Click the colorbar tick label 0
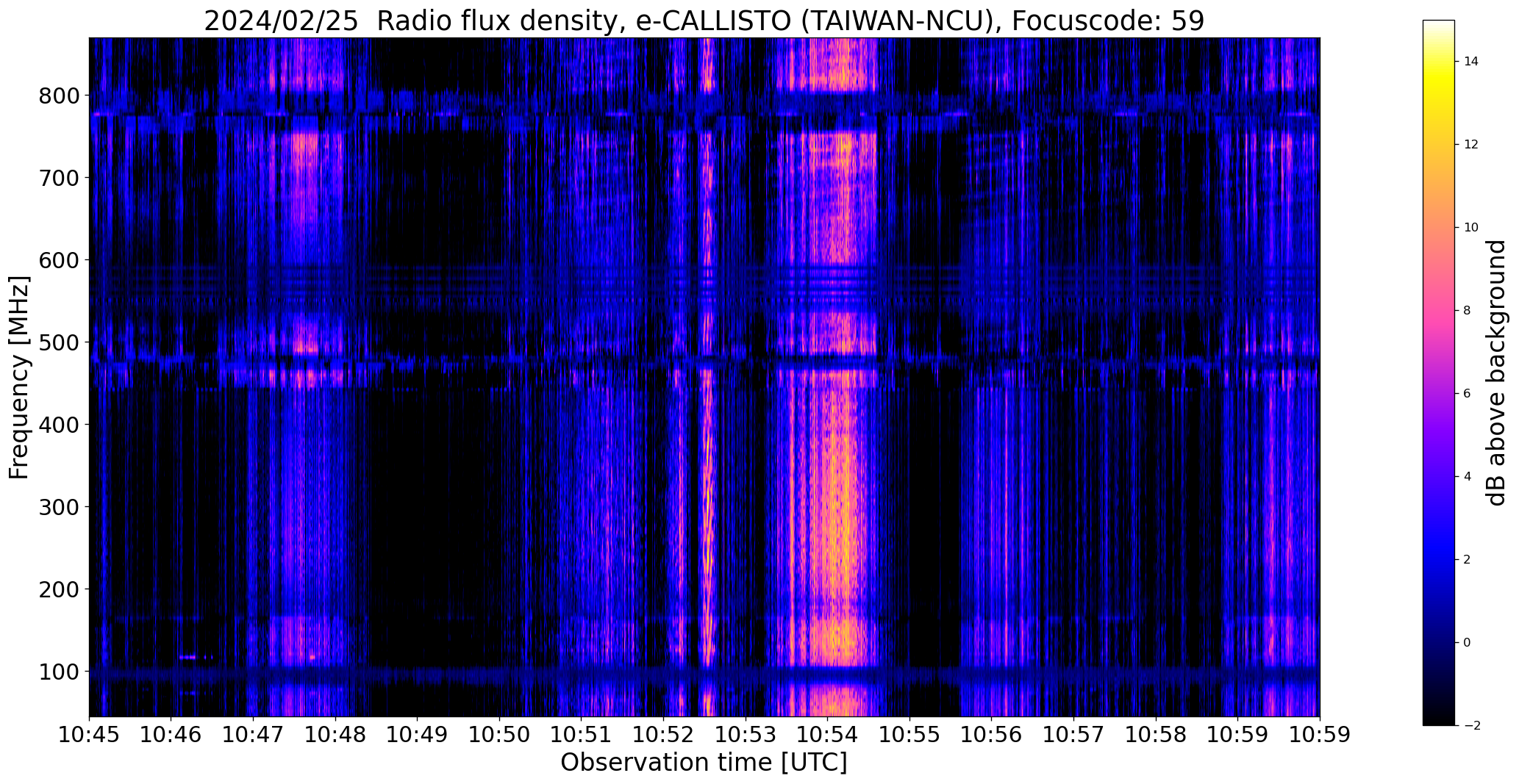This screenshot has width=1519, height=784. [x=1468, y=643]
